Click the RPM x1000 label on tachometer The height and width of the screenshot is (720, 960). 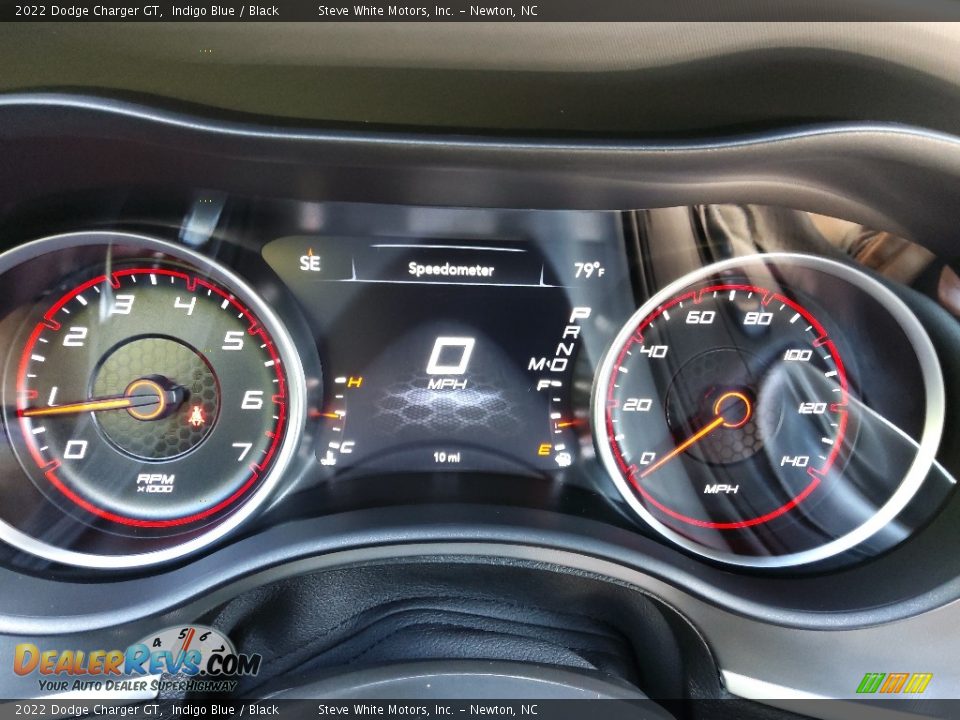(155, 483)
